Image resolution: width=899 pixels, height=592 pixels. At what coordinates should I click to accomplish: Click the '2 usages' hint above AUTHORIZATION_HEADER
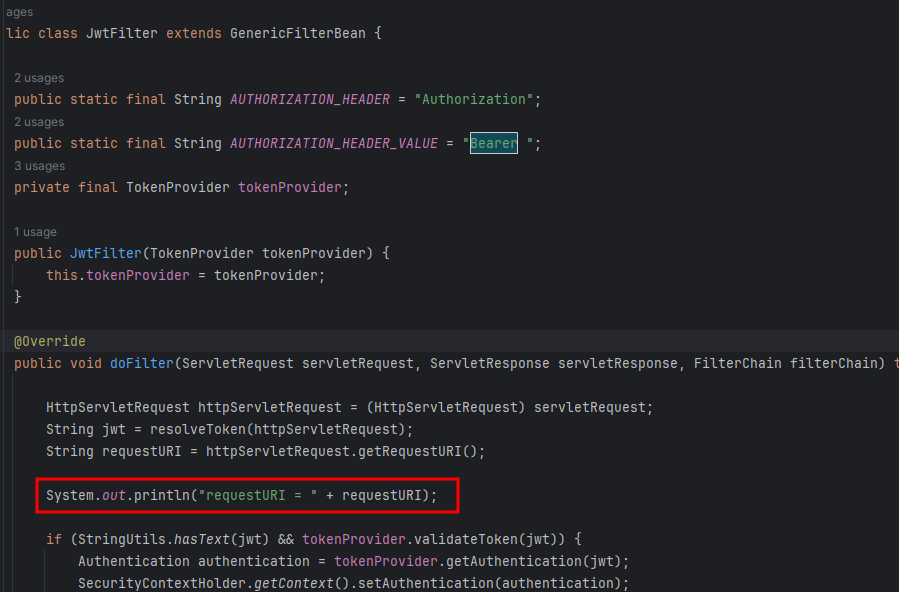point(39,78)
